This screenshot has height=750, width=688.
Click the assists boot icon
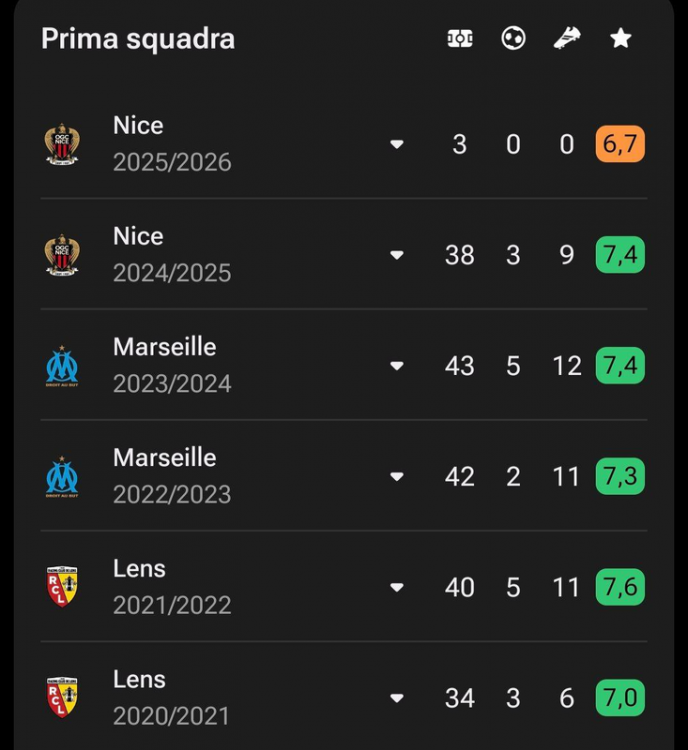567,38
